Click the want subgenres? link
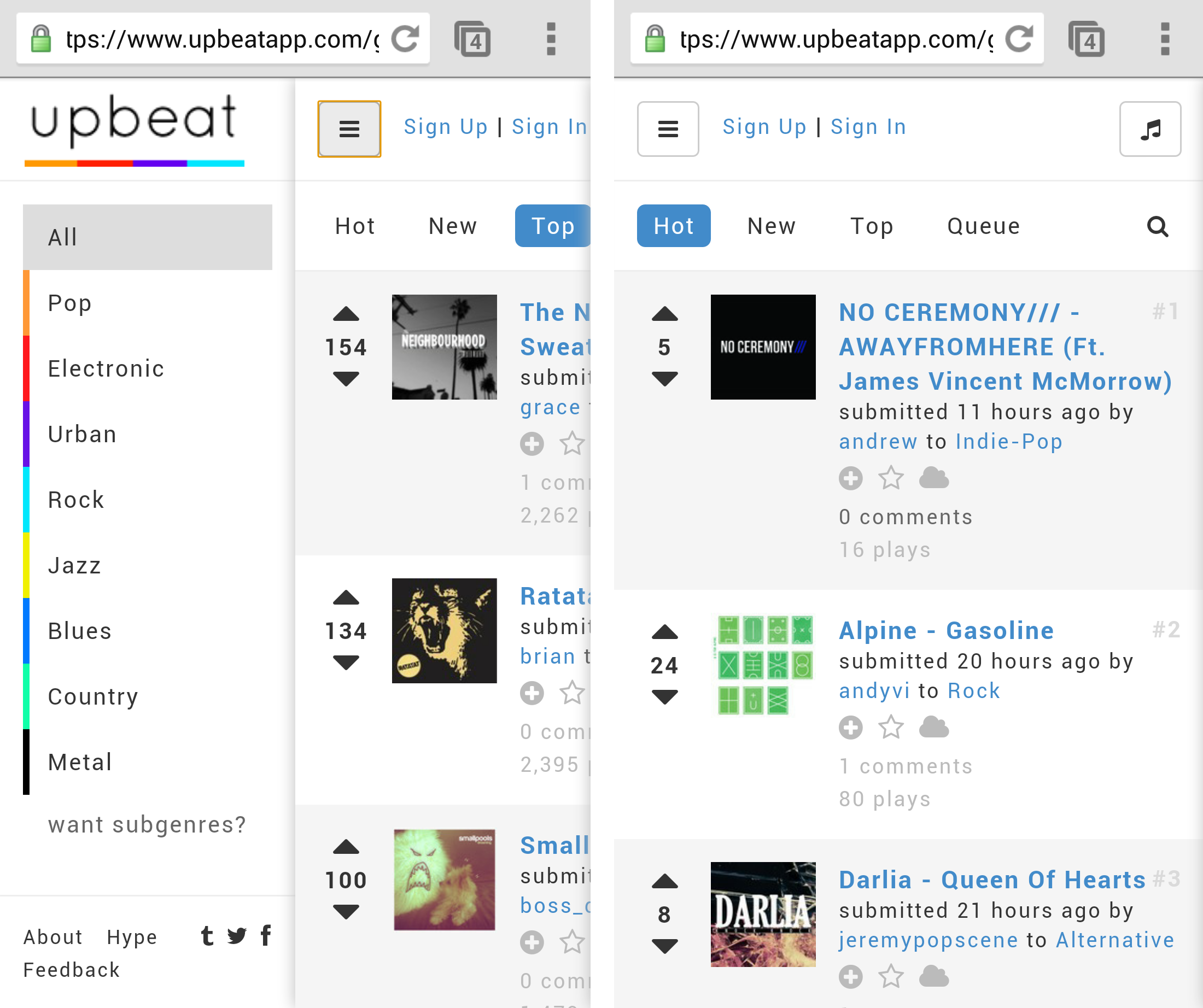The image size is (1203, 1008). [147, 825]
